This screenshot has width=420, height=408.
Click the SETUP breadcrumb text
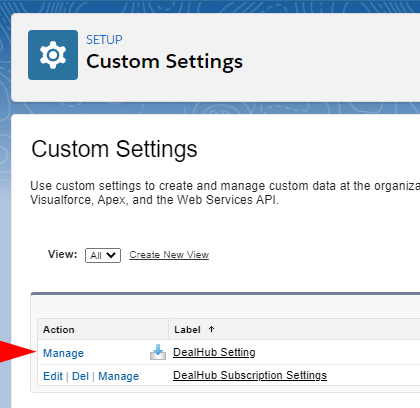pyautogui.click(x=104, y=40)
